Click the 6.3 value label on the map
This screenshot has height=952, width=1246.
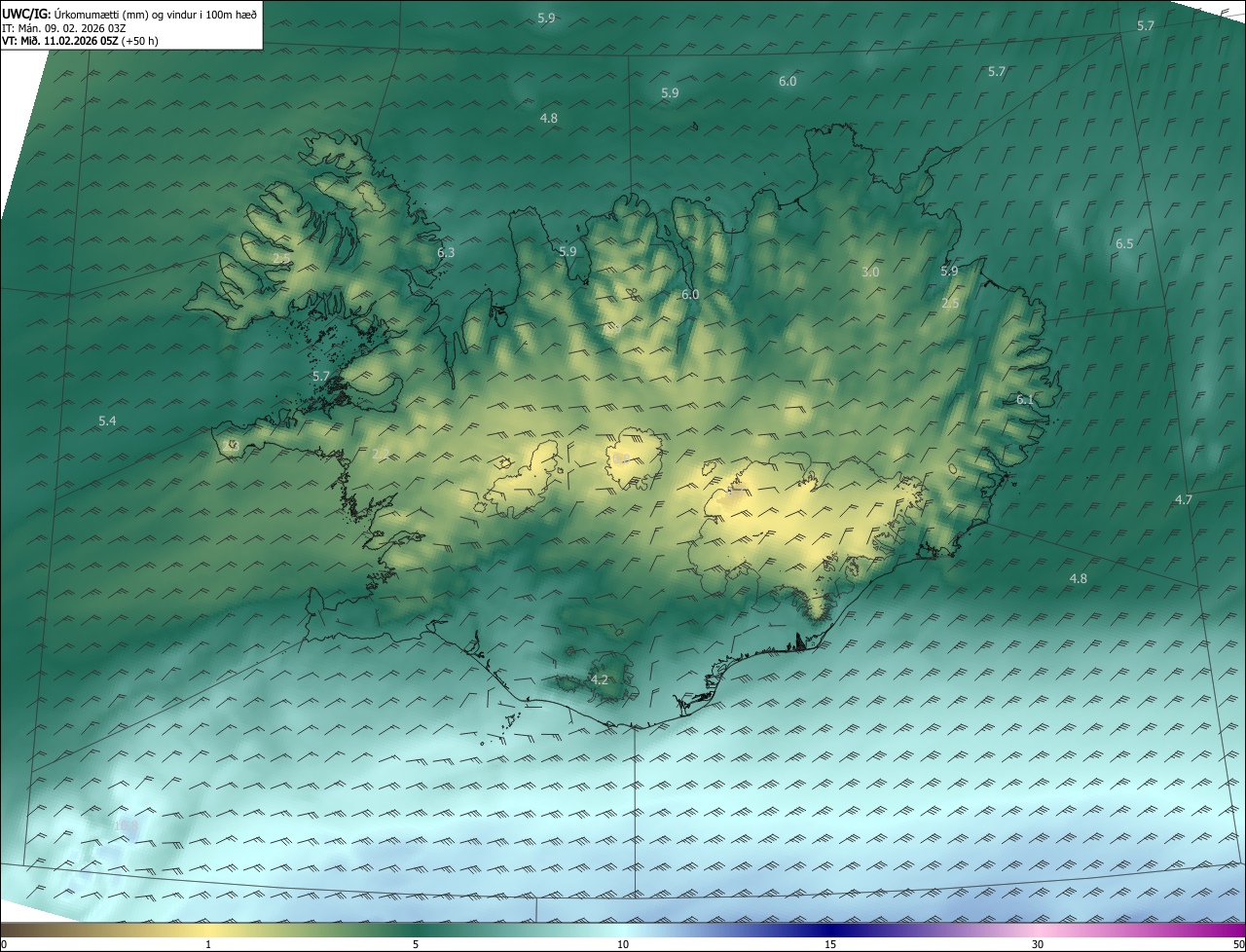point(446,252)
